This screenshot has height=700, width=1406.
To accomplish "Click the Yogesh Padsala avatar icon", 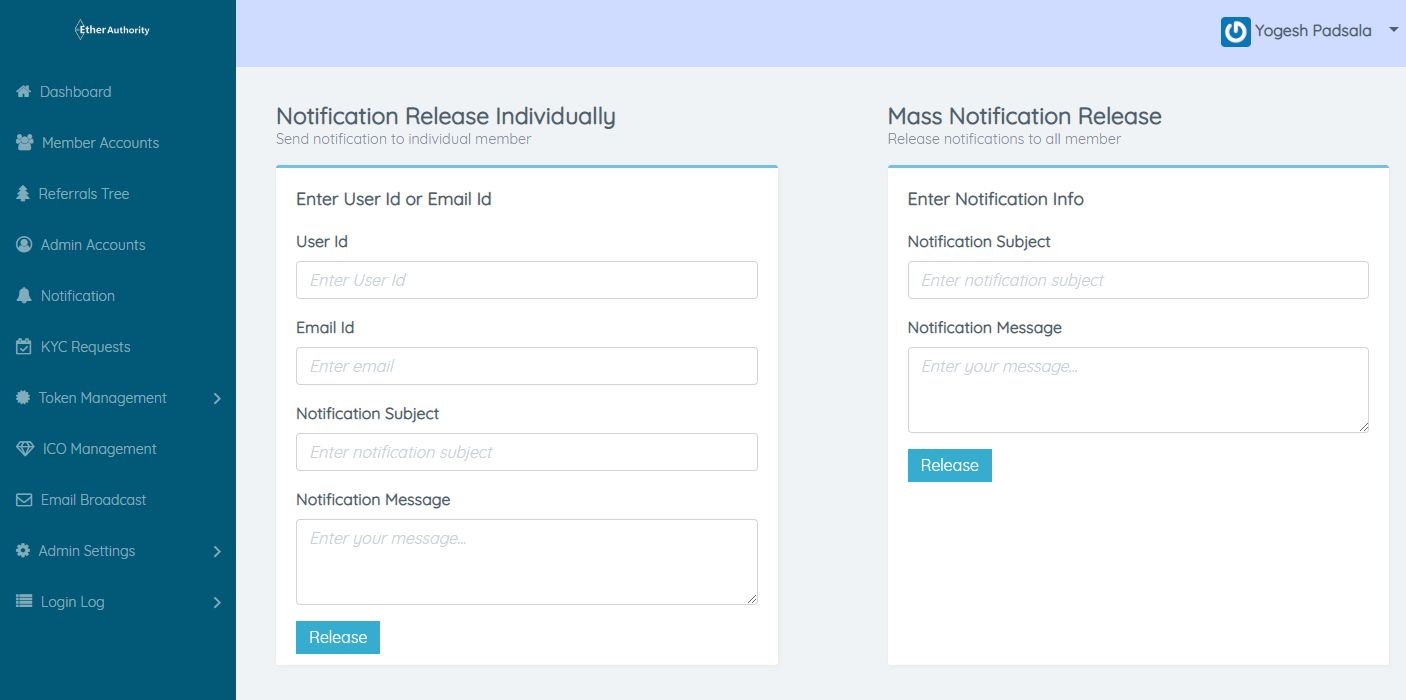I will (1236, 32).
